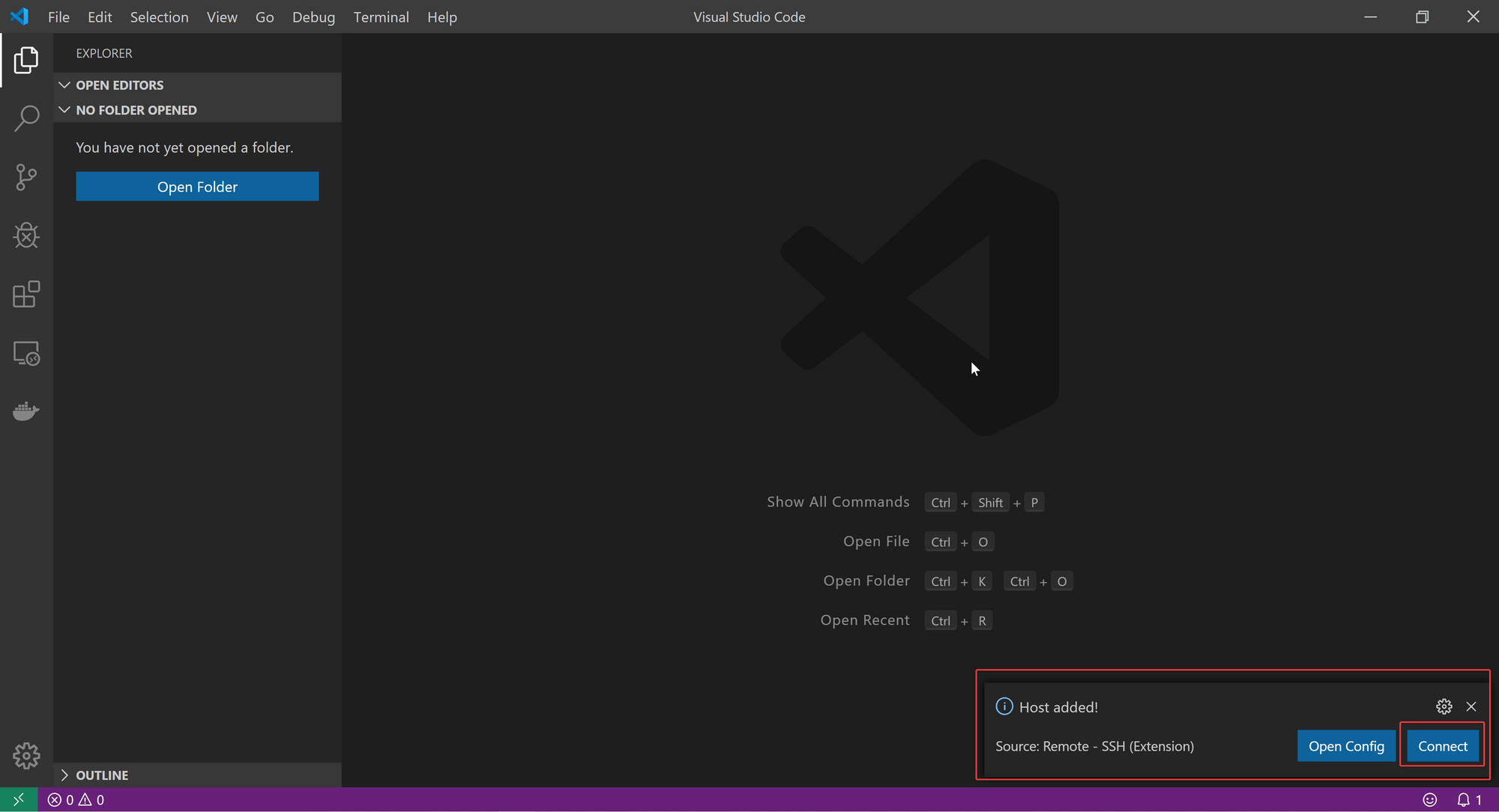
Task: Open the Manage gear in activity bar
Action: click(x=26, y=756)
